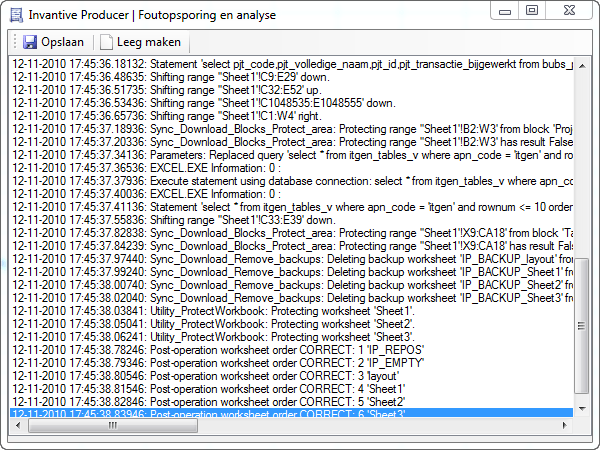Select line Execute statement using database connection

coord(292,181)
